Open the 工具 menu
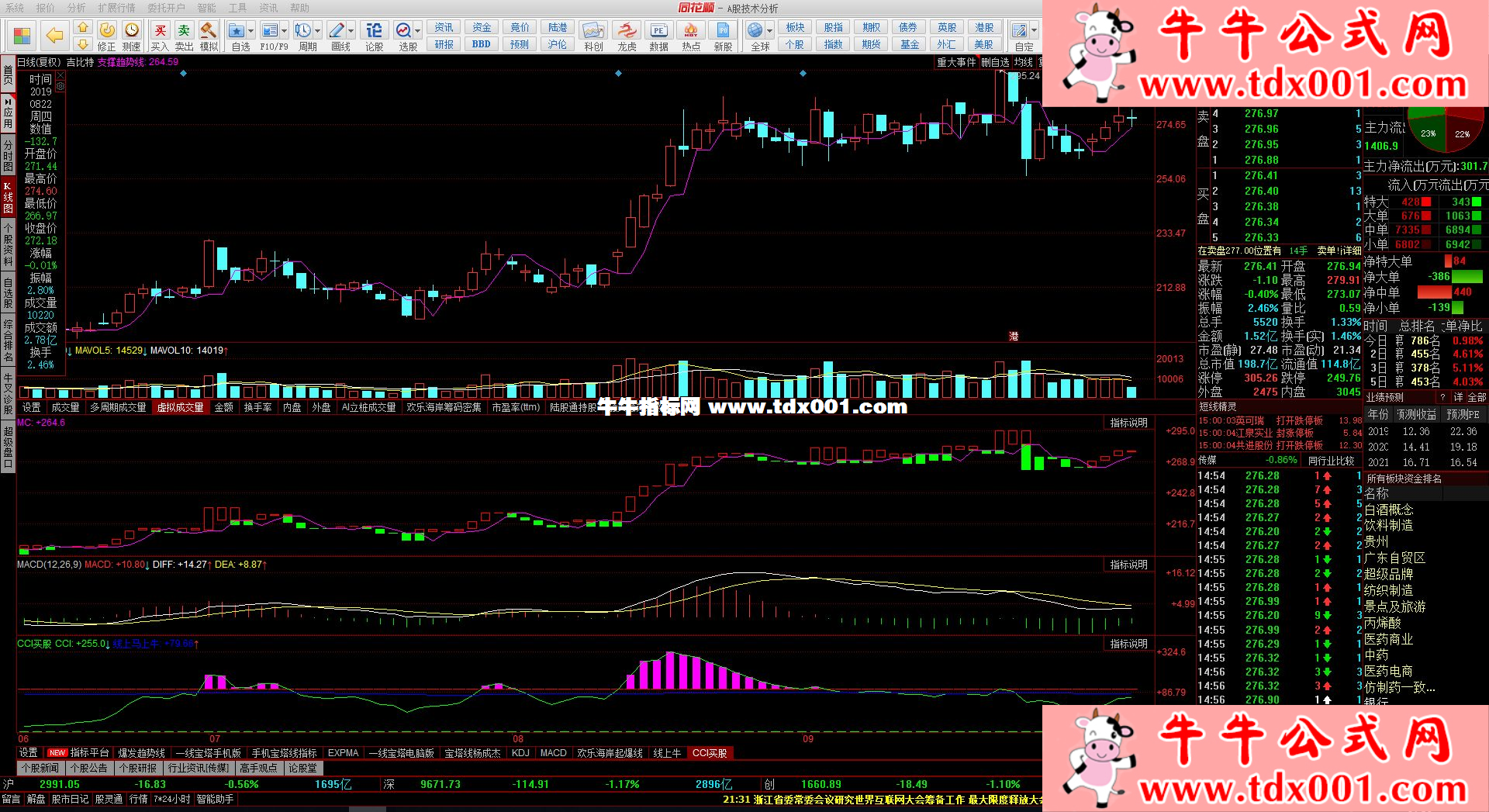The width and height of the screenshot is (1489, 812). [237, 8]
